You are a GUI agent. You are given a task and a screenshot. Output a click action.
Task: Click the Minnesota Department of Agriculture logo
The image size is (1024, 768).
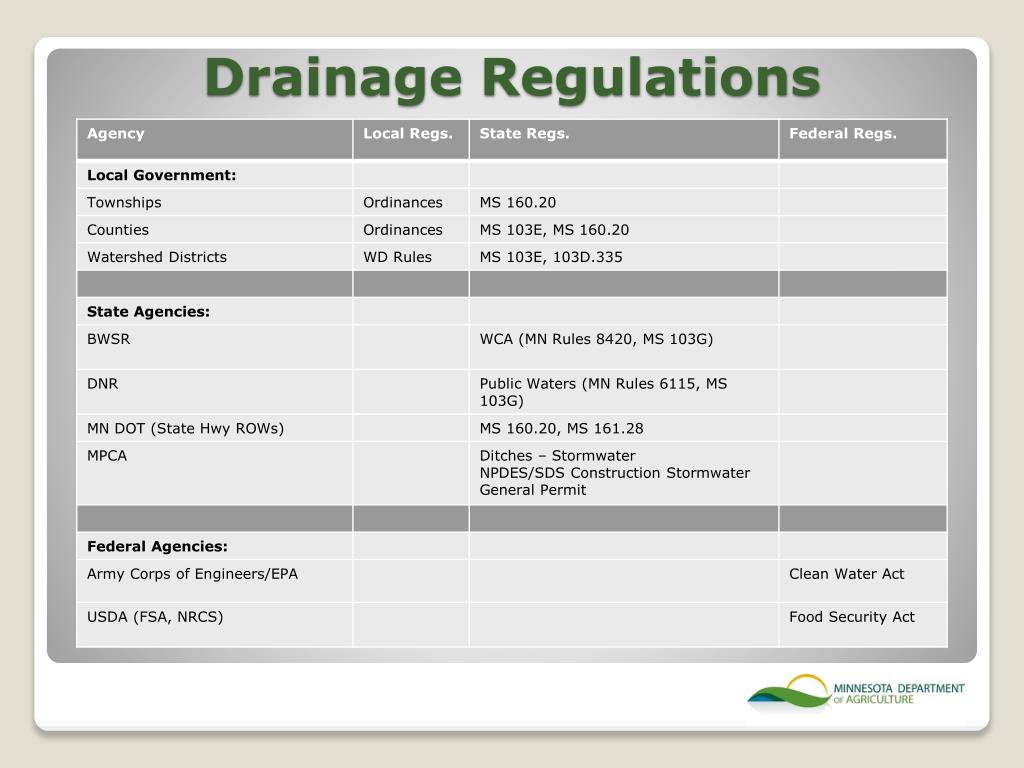856,692
